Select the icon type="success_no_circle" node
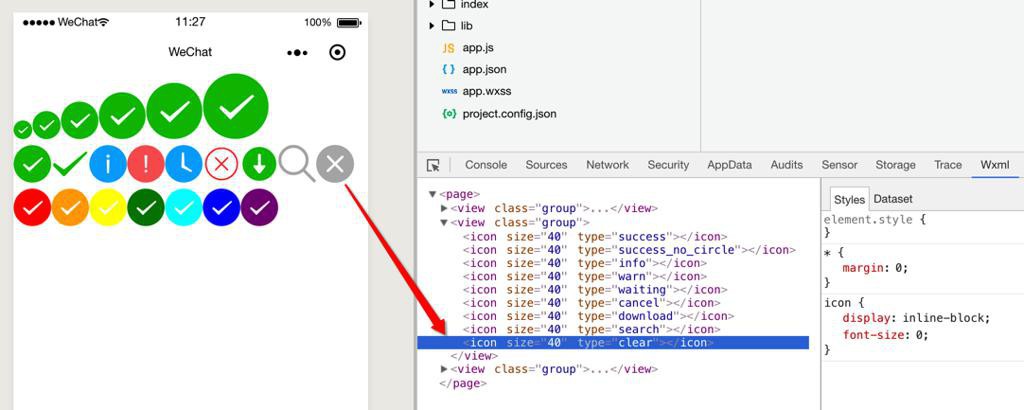1024x410 pixels. point(630,249)
